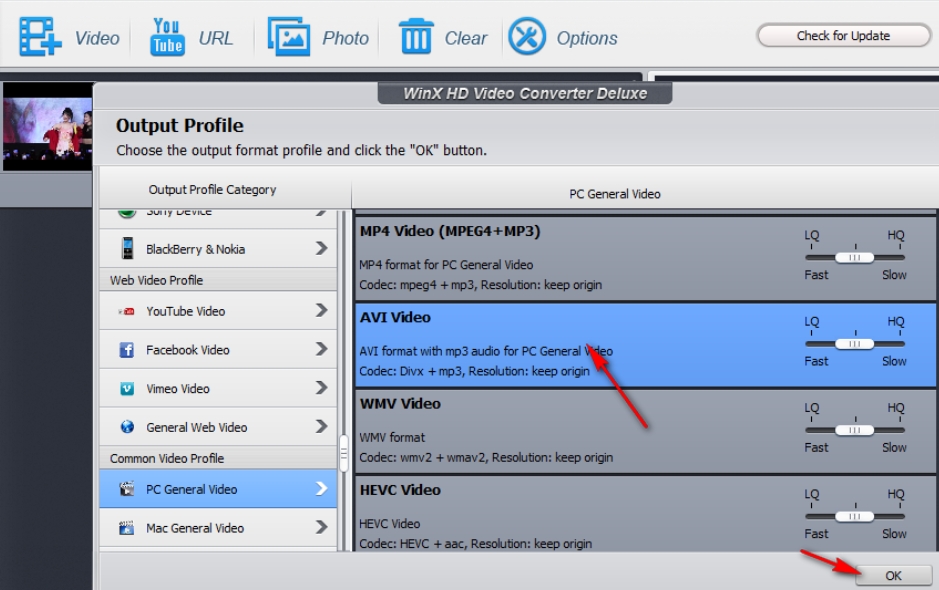
Task: Expand PC General Video category arrow
Action: coord(322,488)
